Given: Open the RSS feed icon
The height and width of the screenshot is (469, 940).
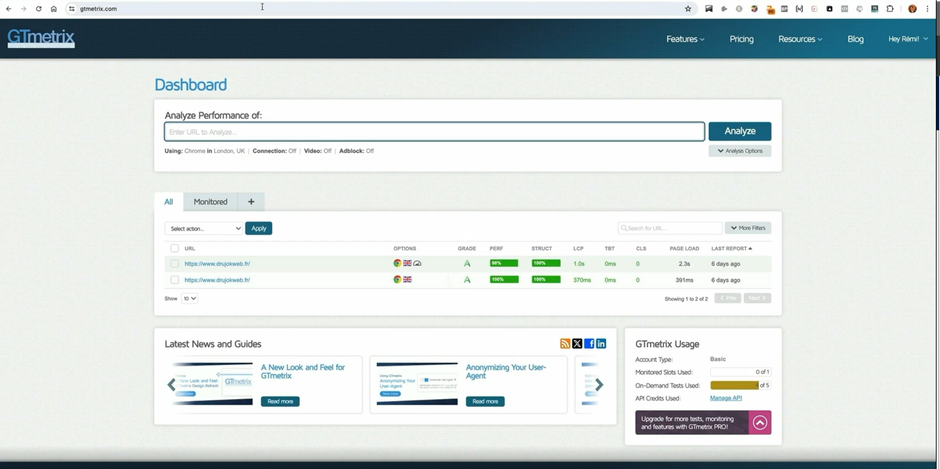Looking at the screenshot, I should tap(565, 343).
